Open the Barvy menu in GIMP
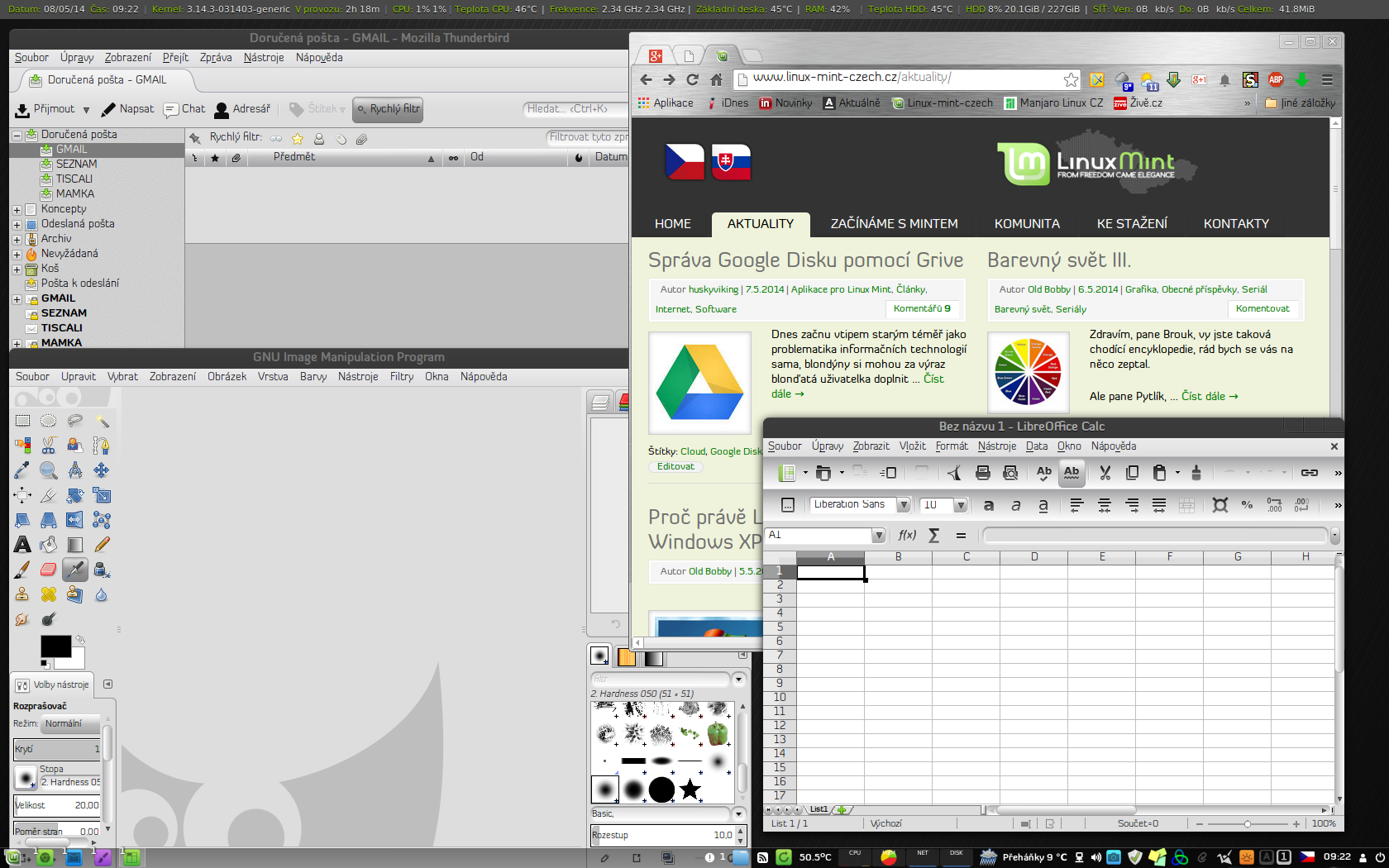Viewport: 1389px width, 868px height. [x=313, y=377]
